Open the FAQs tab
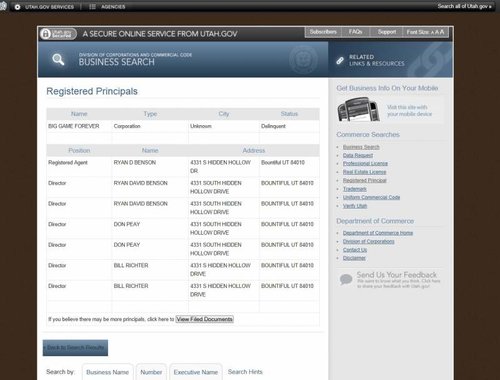The height and width of the screenshot is (380, 500). pyautogui.click(x=355, y=32)
